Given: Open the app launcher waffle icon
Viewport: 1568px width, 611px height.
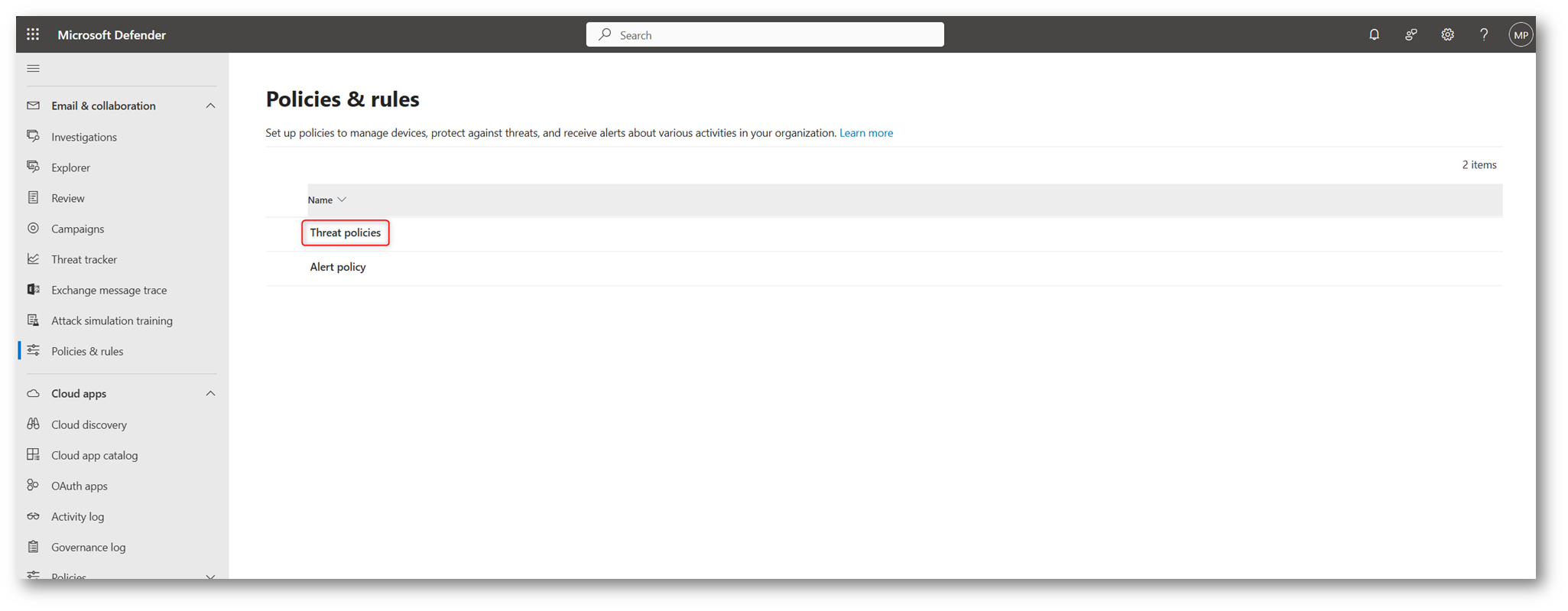Looking at the screenshot, I should (x=33, y=34).
